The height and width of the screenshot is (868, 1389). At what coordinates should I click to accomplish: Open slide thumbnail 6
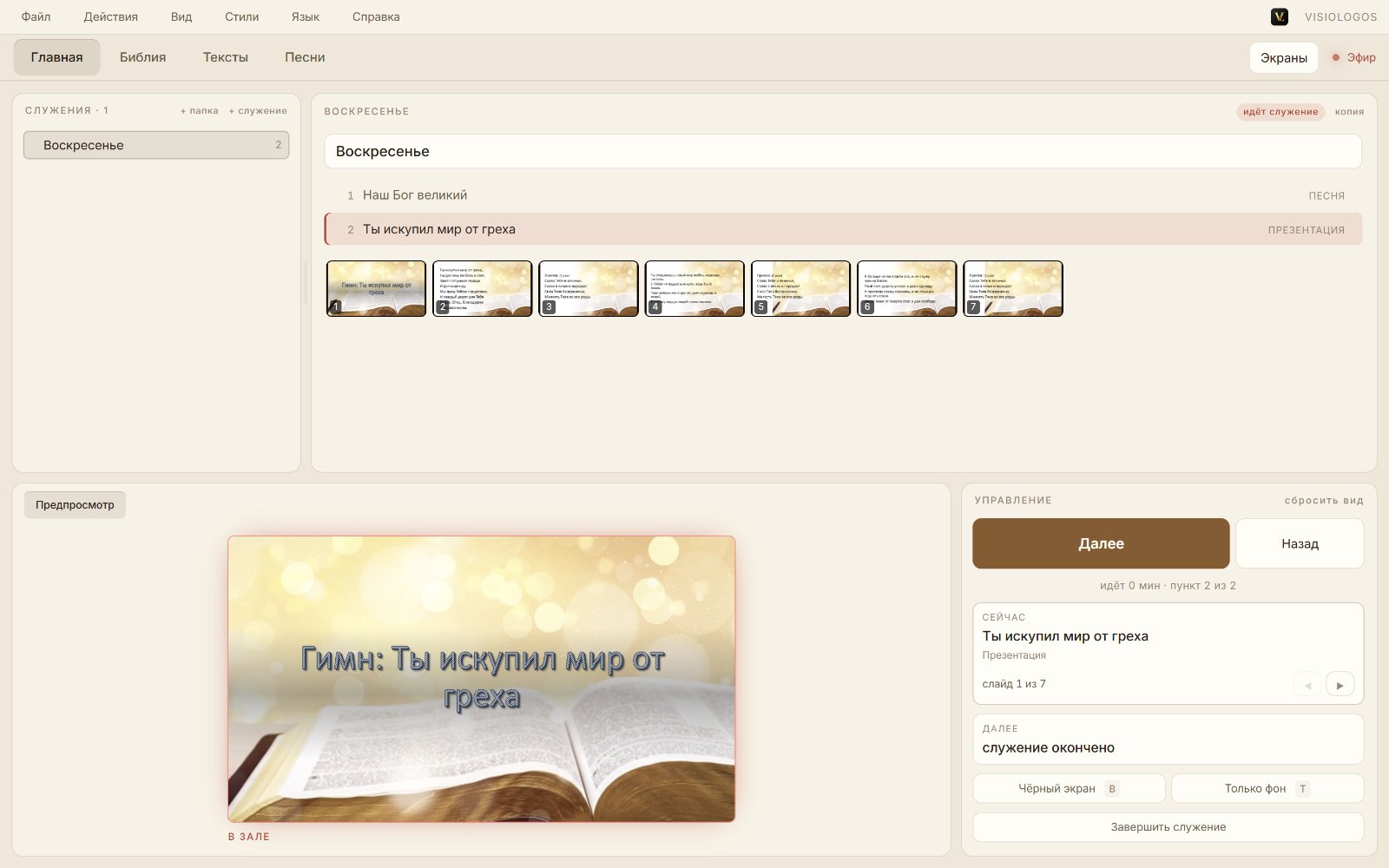pos(906,289)
